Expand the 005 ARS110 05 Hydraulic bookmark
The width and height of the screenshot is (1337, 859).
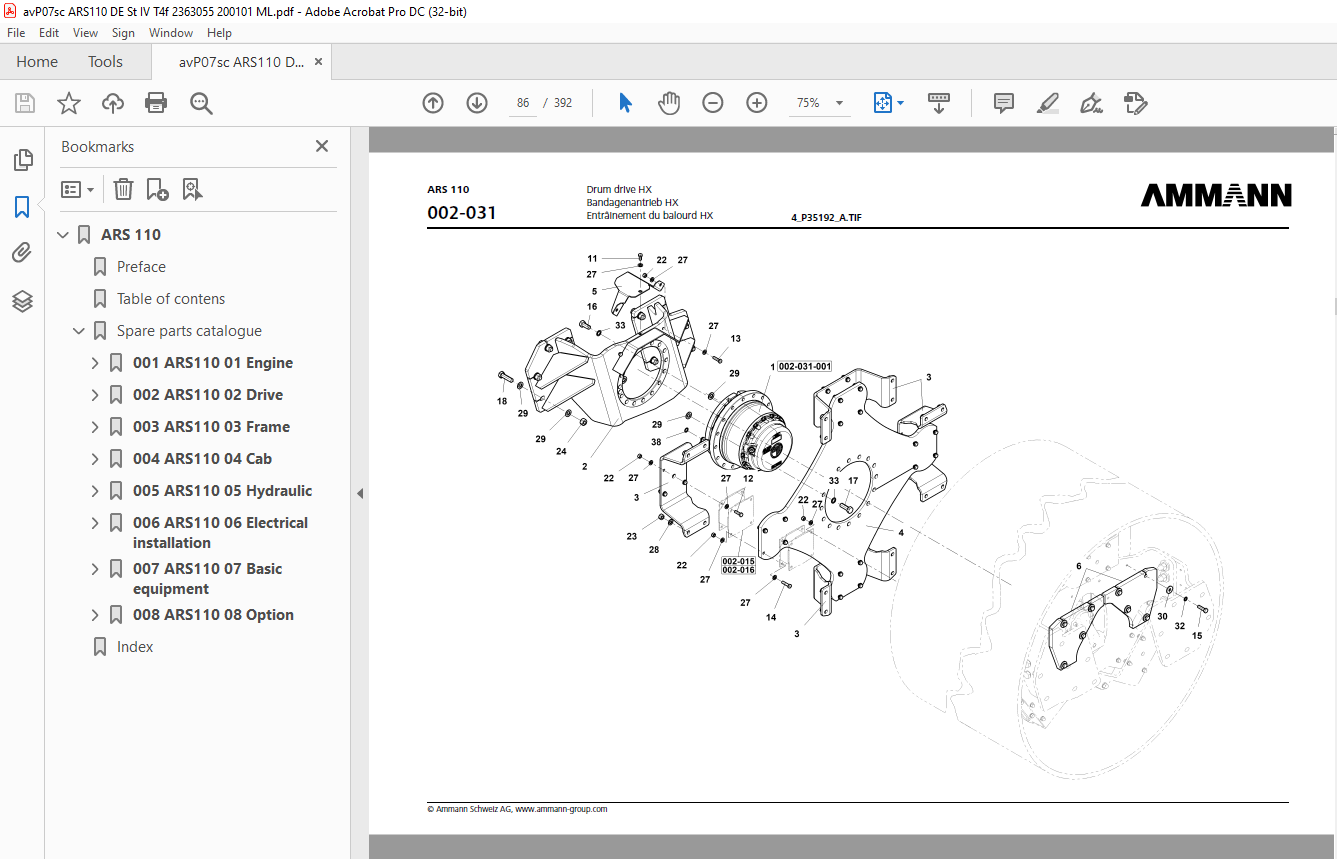pos(95,491)
